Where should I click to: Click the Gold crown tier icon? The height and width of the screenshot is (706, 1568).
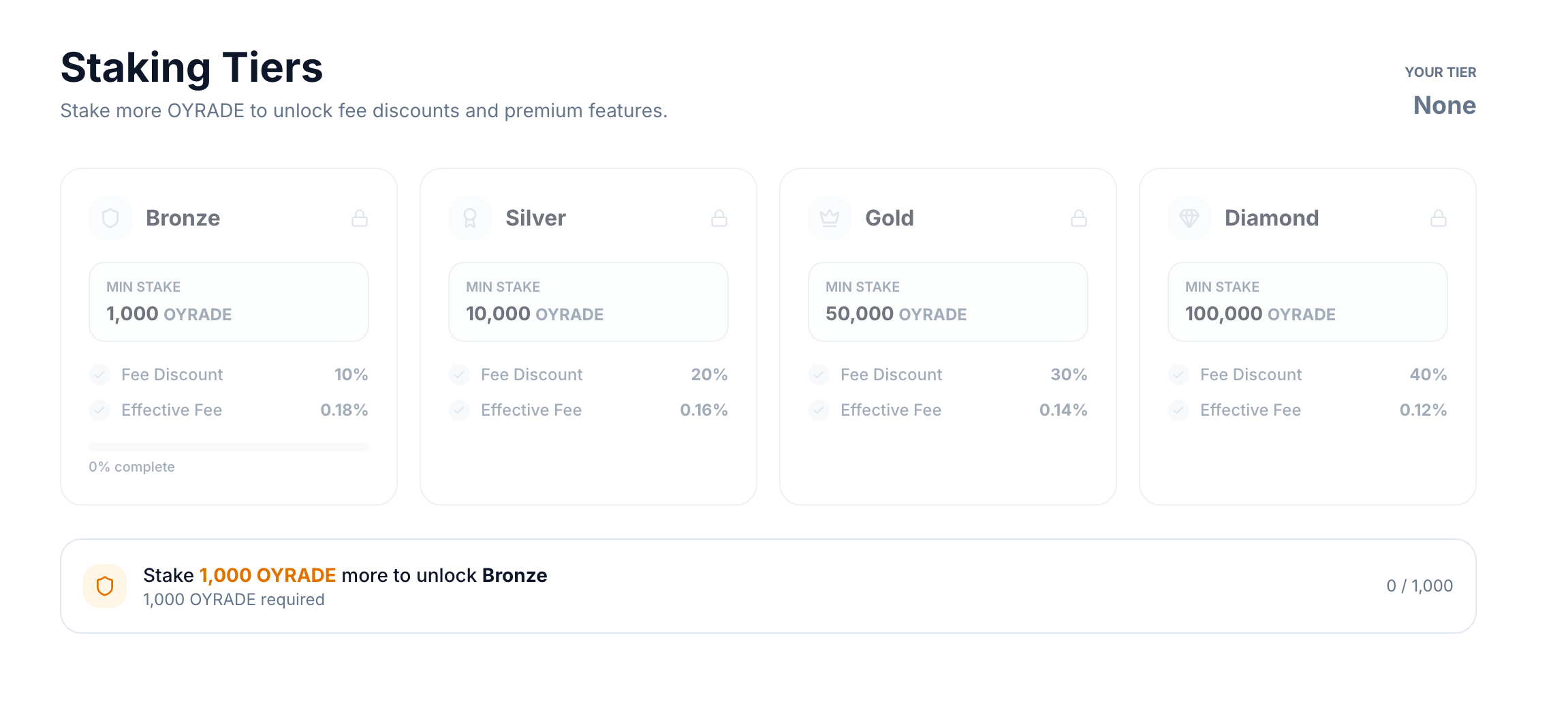coord(830,218)
